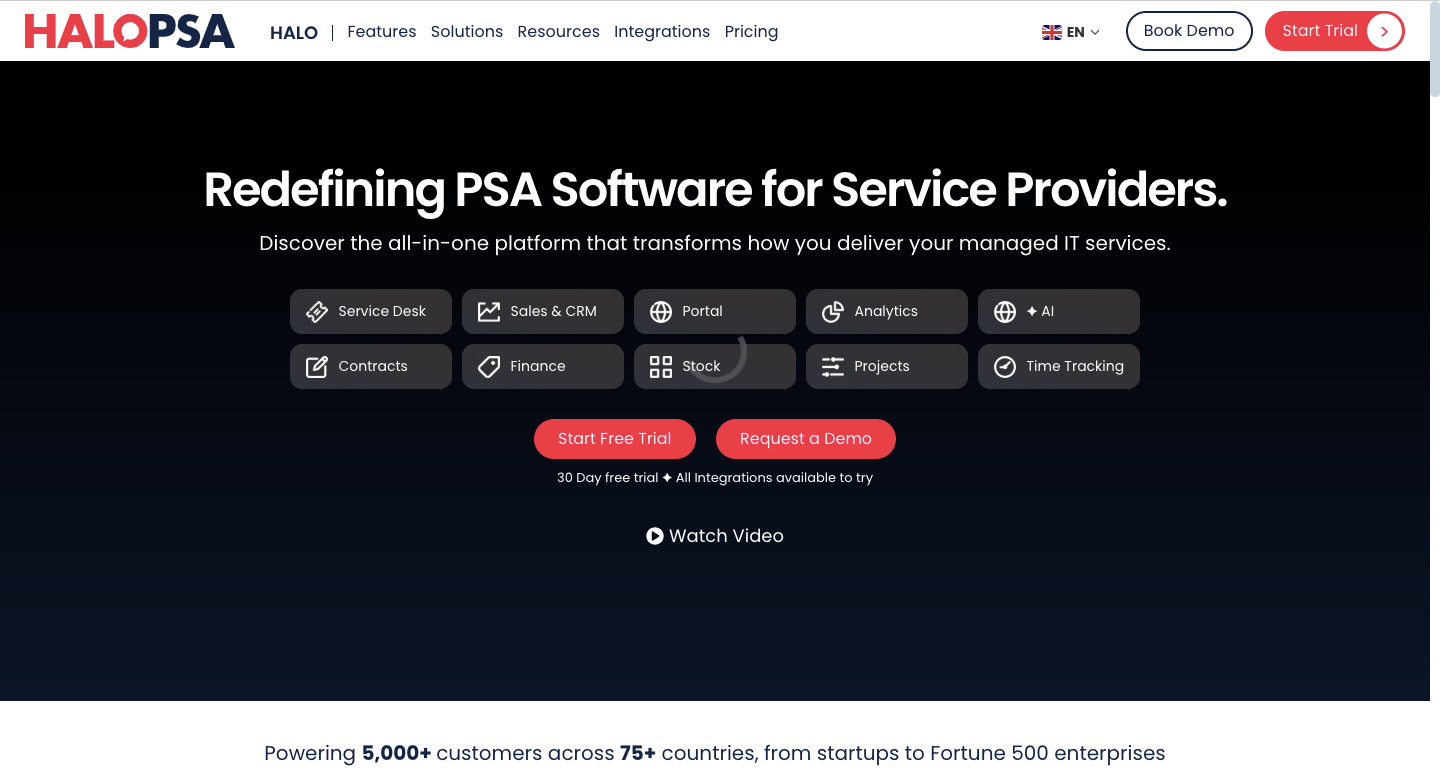Click the Projects sliders icon
The height and width of the screenshot is (779, 1440).
(833, 367)
